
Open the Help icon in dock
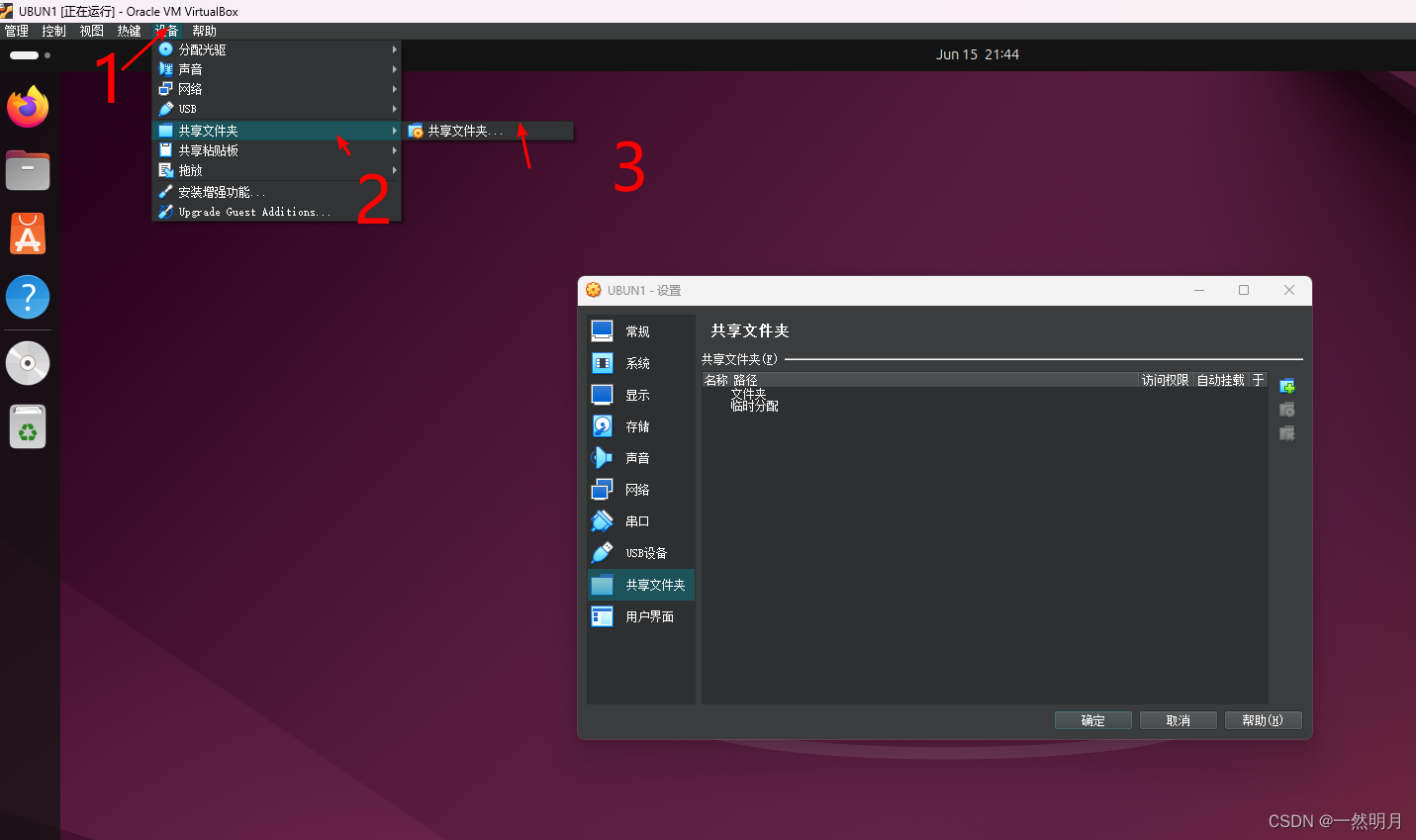pyautogui.click(x=28, y=297)
